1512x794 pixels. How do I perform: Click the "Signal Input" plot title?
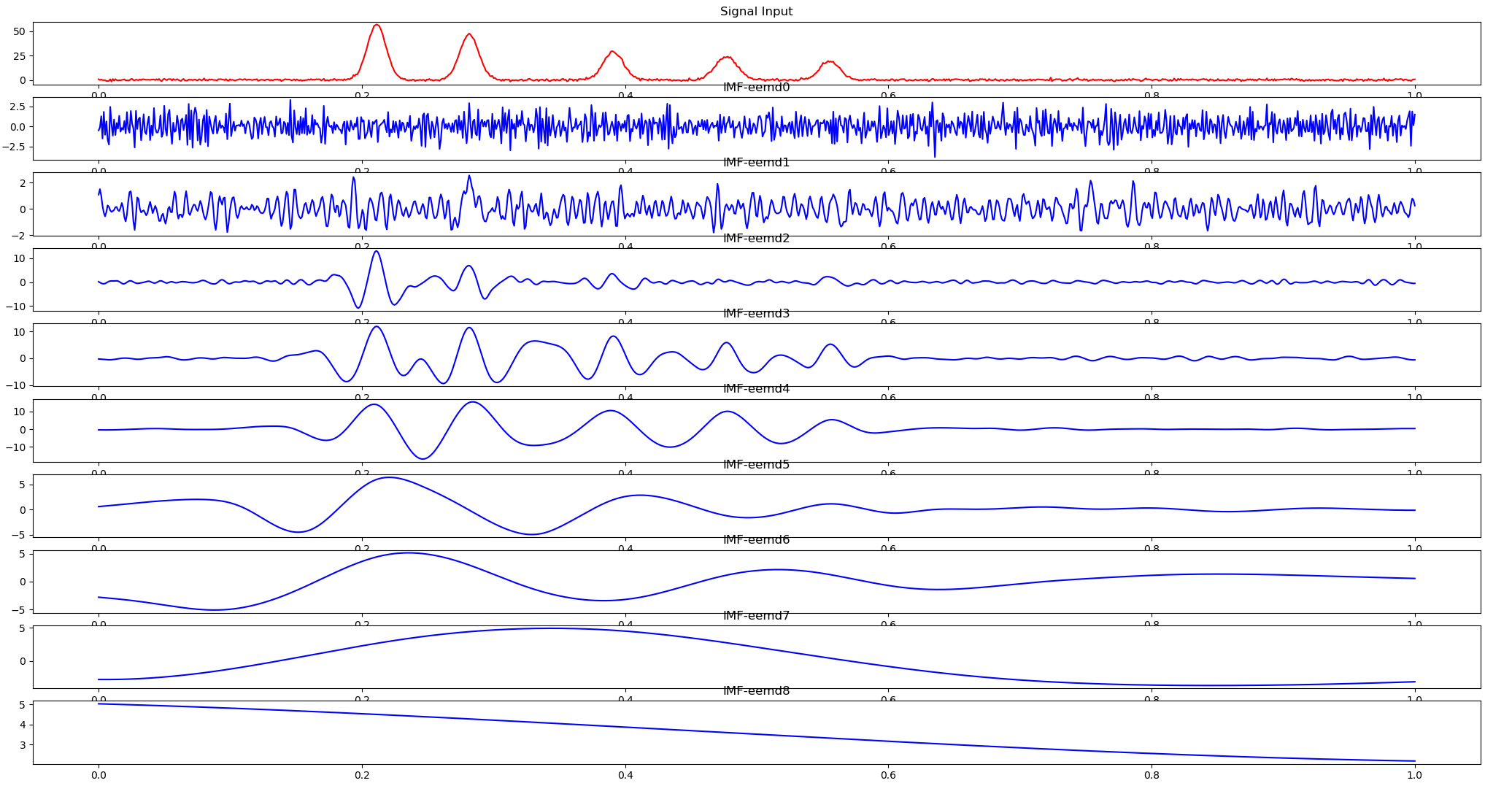[756, 12]
